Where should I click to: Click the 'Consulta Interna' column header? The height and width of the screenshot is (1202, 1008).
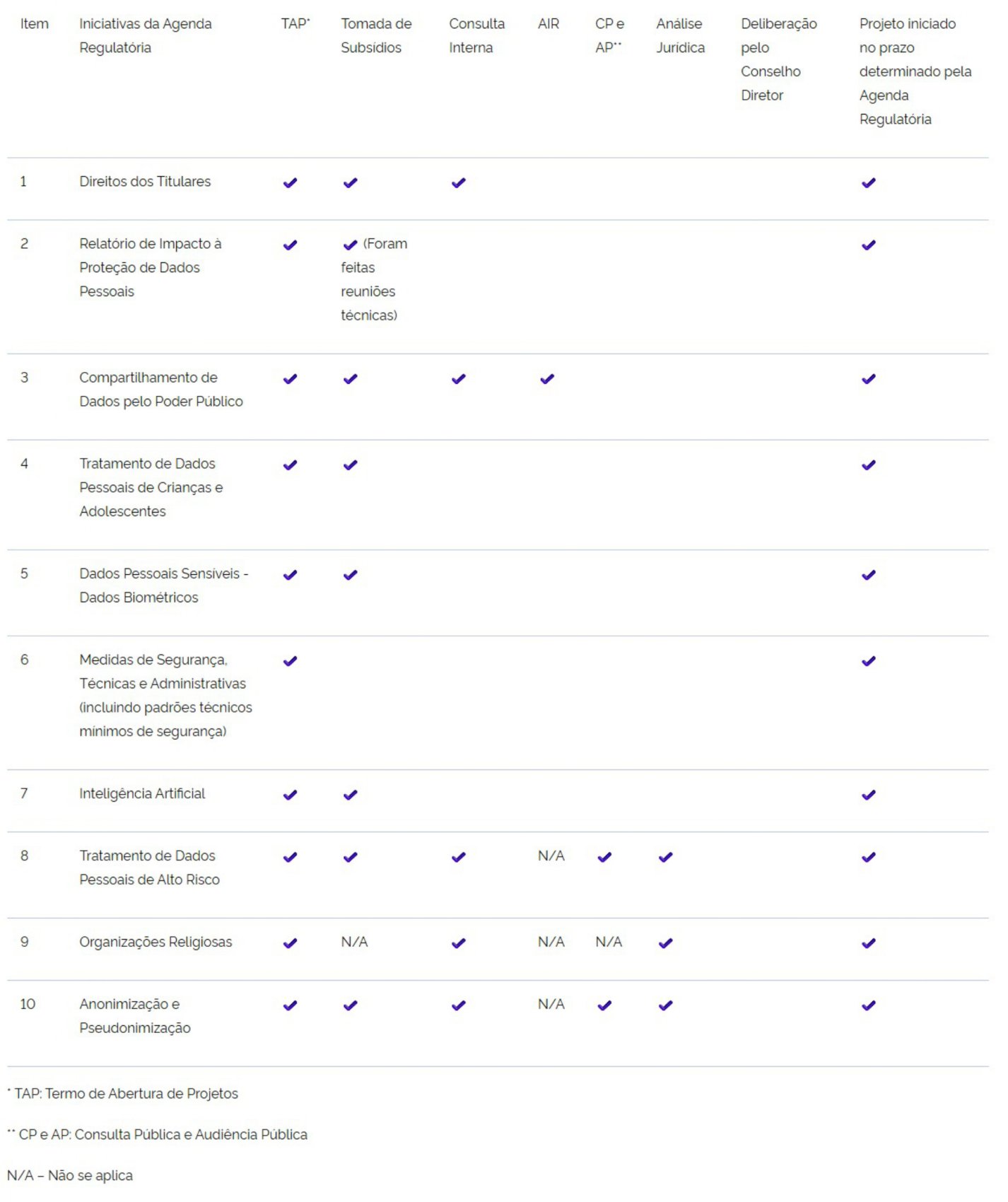tap(476, 36)
